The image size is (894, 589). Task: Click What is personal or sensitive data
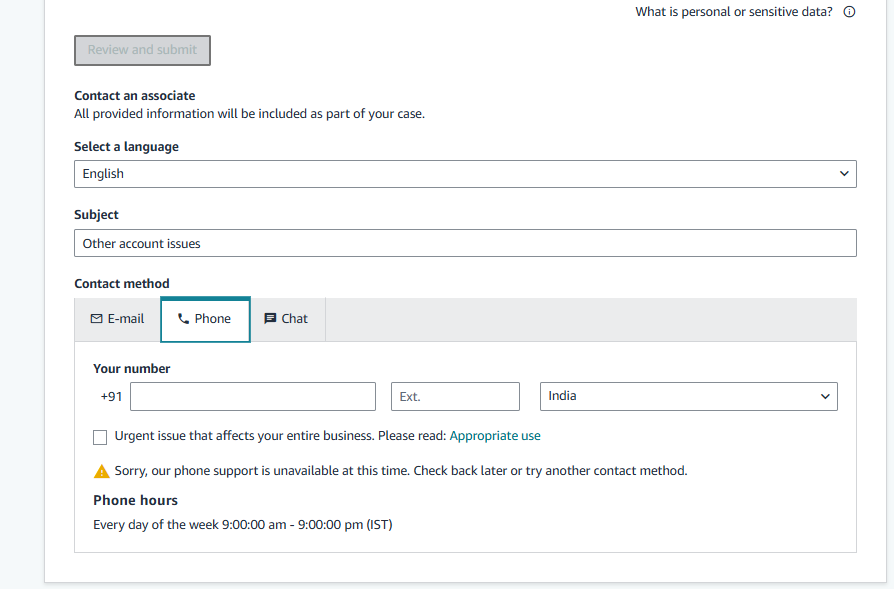tap(734, 12)
